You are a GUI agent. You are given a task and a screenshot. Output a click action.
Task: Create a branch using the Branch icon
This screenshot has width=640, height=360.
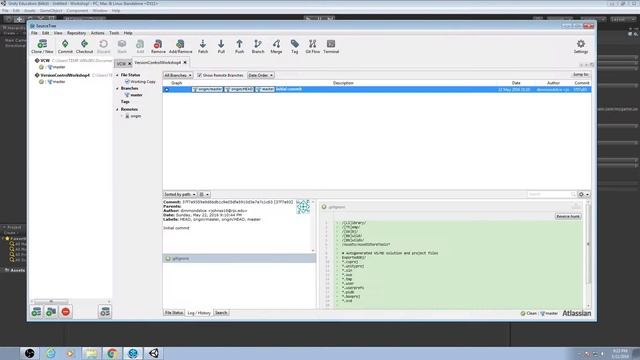point(258,47)
